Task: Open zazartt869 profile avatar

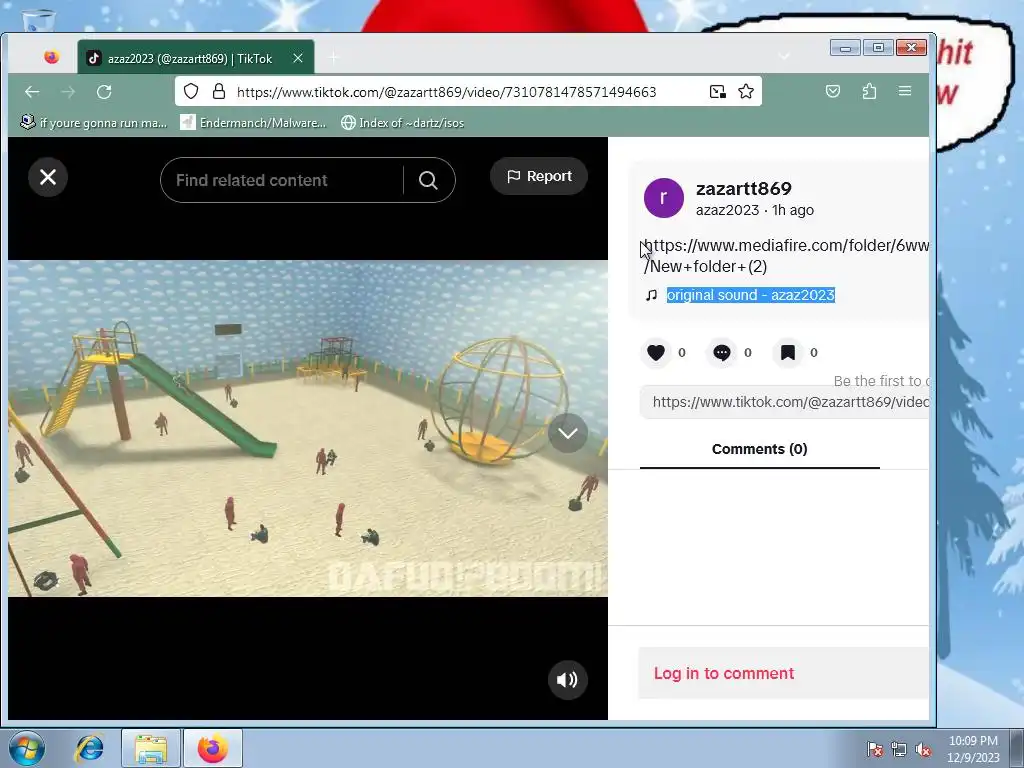Action: [x=664, y=198]
